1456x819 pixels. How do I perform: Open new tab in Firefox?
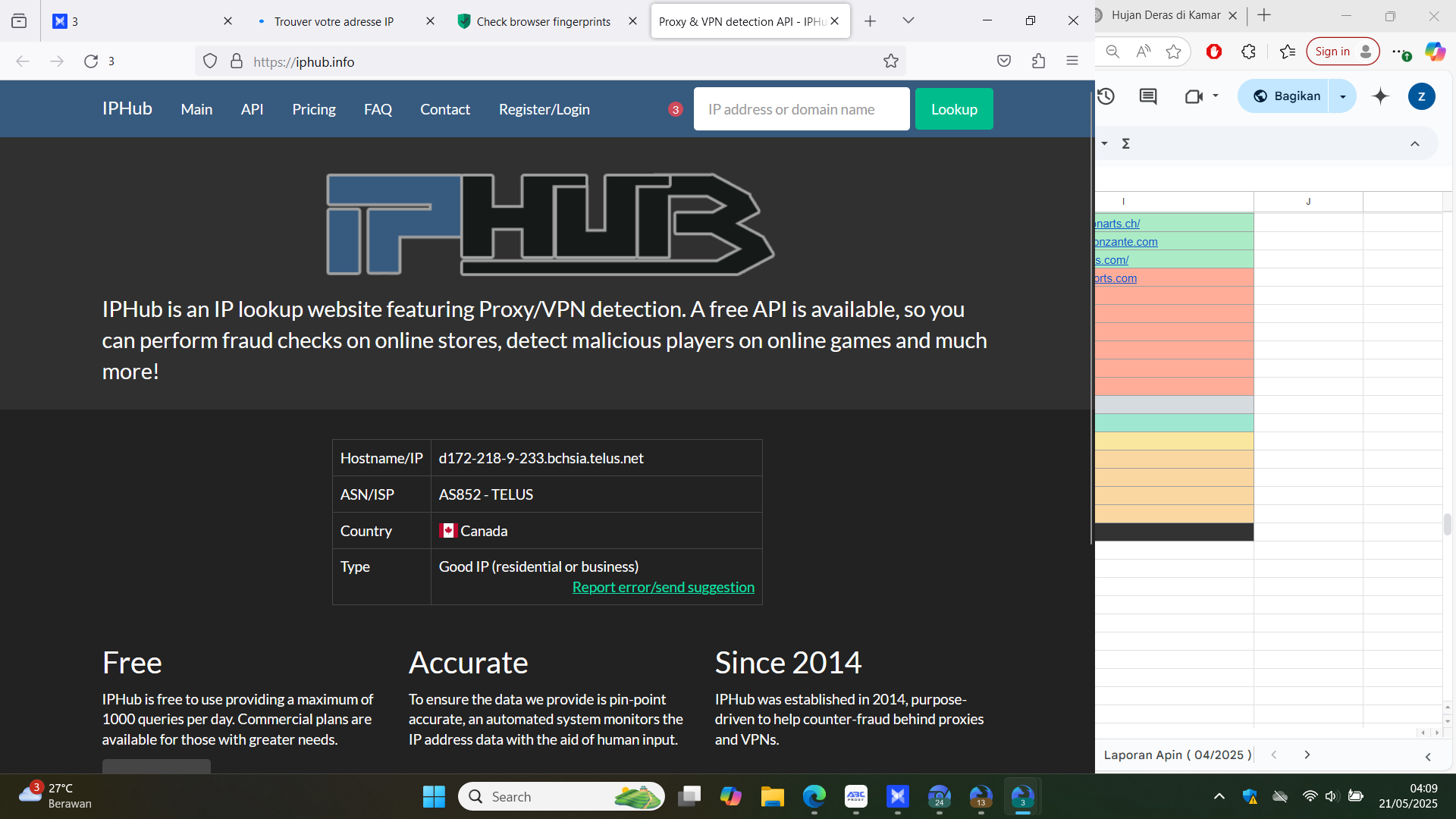(x=871, y=21)
